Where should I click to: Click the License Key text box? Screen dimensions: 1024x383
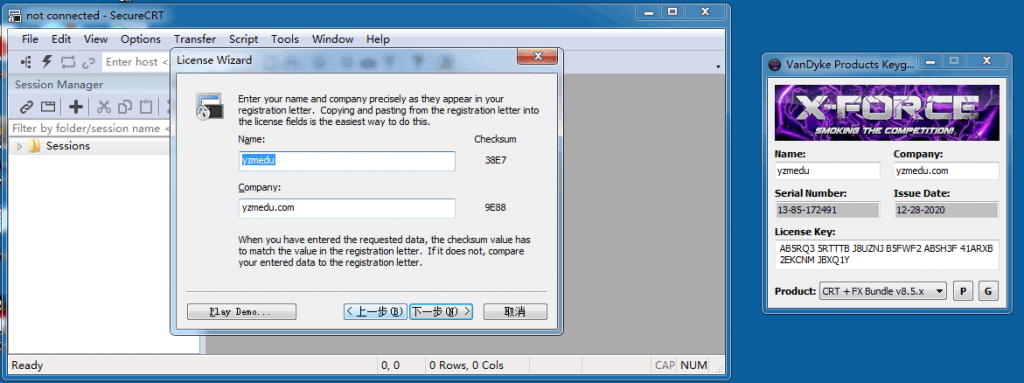[x=887, y=254]
